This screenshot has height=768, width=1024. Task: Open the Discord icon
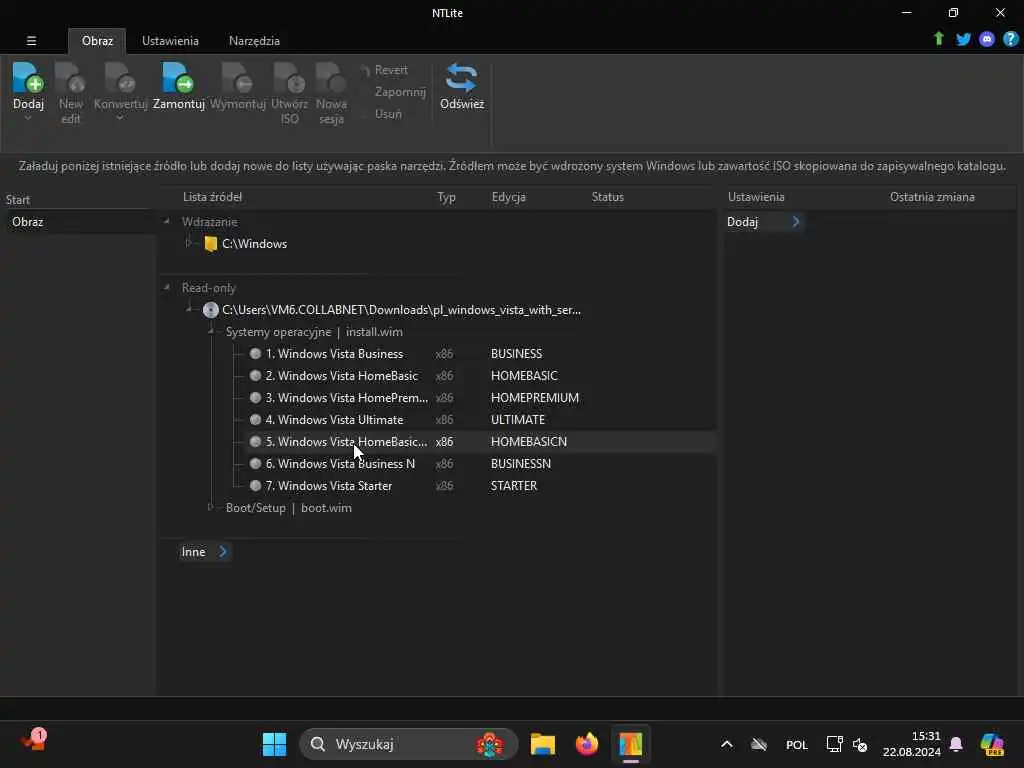(x=987, y=39)
